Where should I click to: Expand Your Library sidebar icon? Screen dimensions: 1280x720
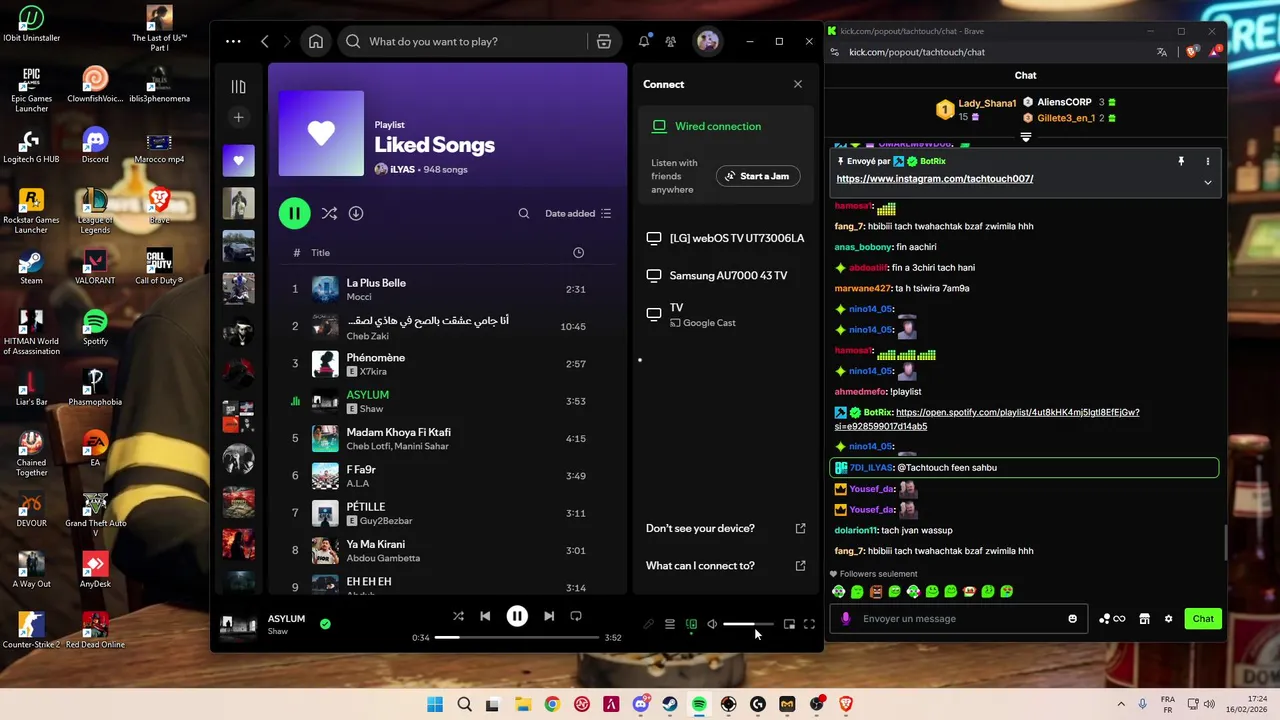coord(238,87)
